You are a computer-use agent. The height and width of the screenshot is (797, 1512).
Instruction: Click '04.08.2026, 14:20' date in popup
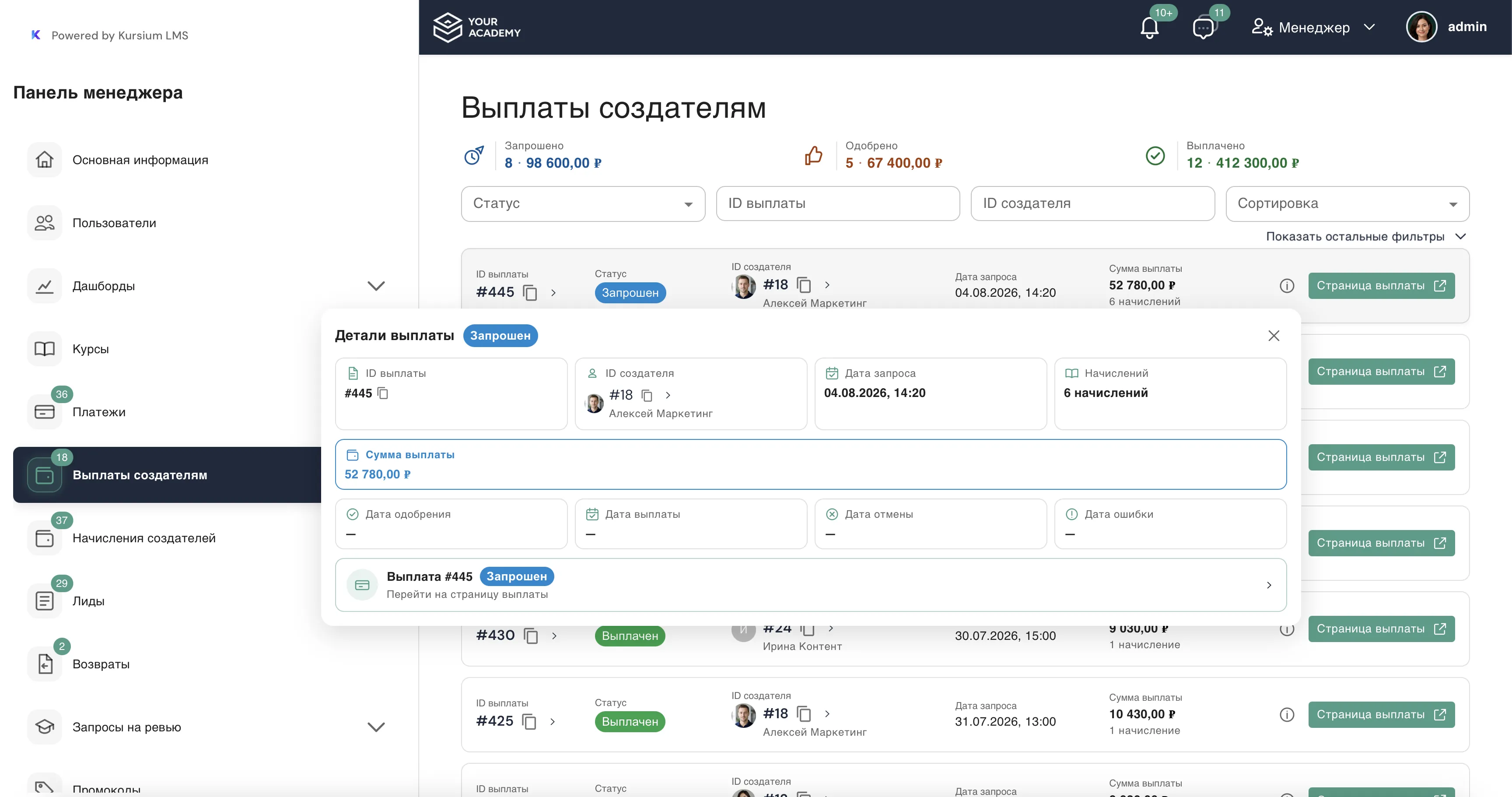click(875, 393)
